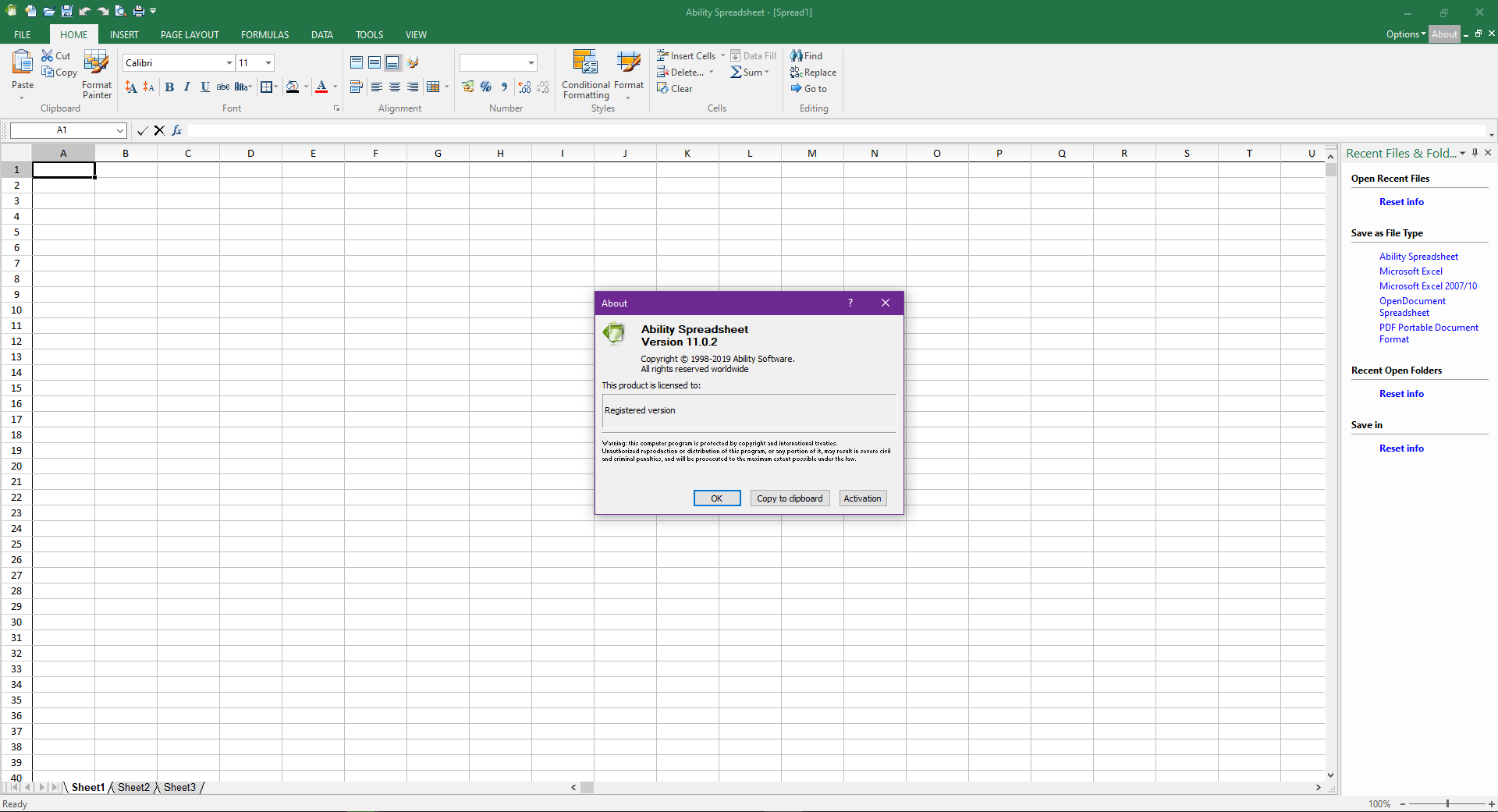Open the number format dropdown

(x=531, y=62)
